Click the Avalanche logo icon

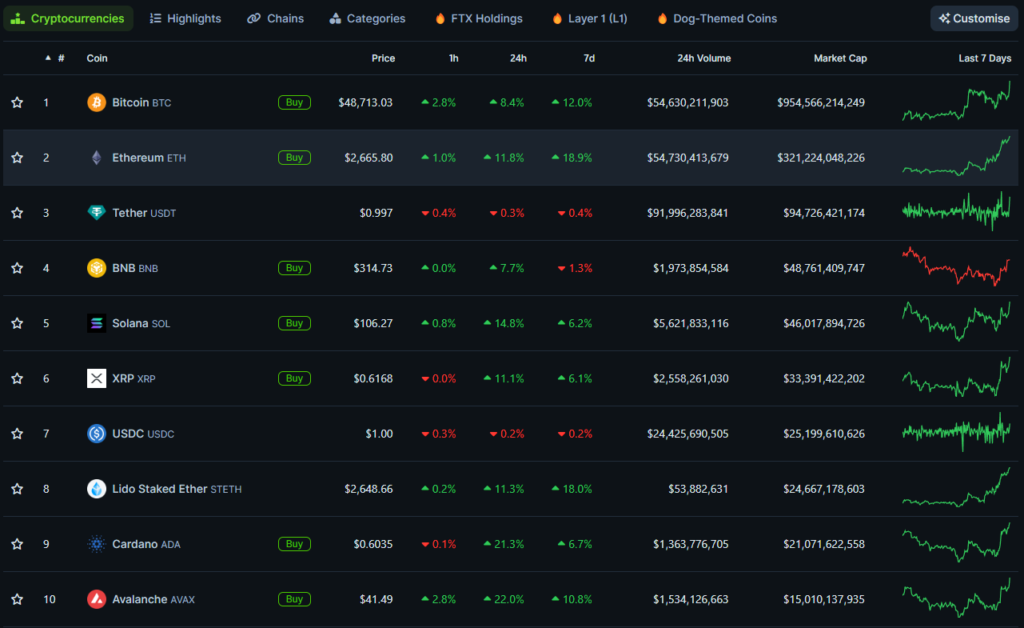click(96, 599)
